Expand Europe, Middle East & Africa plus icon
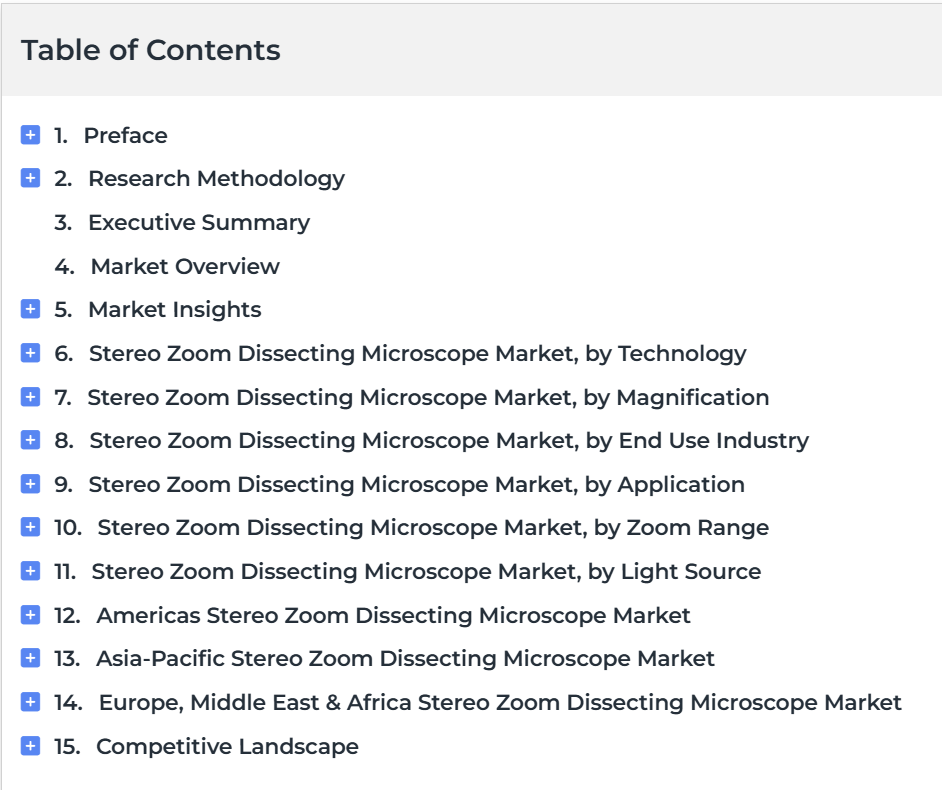Viewport: 942px width, 790px height. (x=30, y=702)
